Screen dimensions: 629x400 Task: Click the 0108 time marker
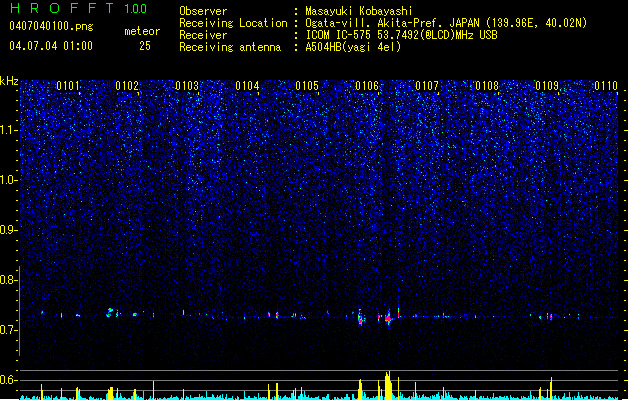pos(487,85)
